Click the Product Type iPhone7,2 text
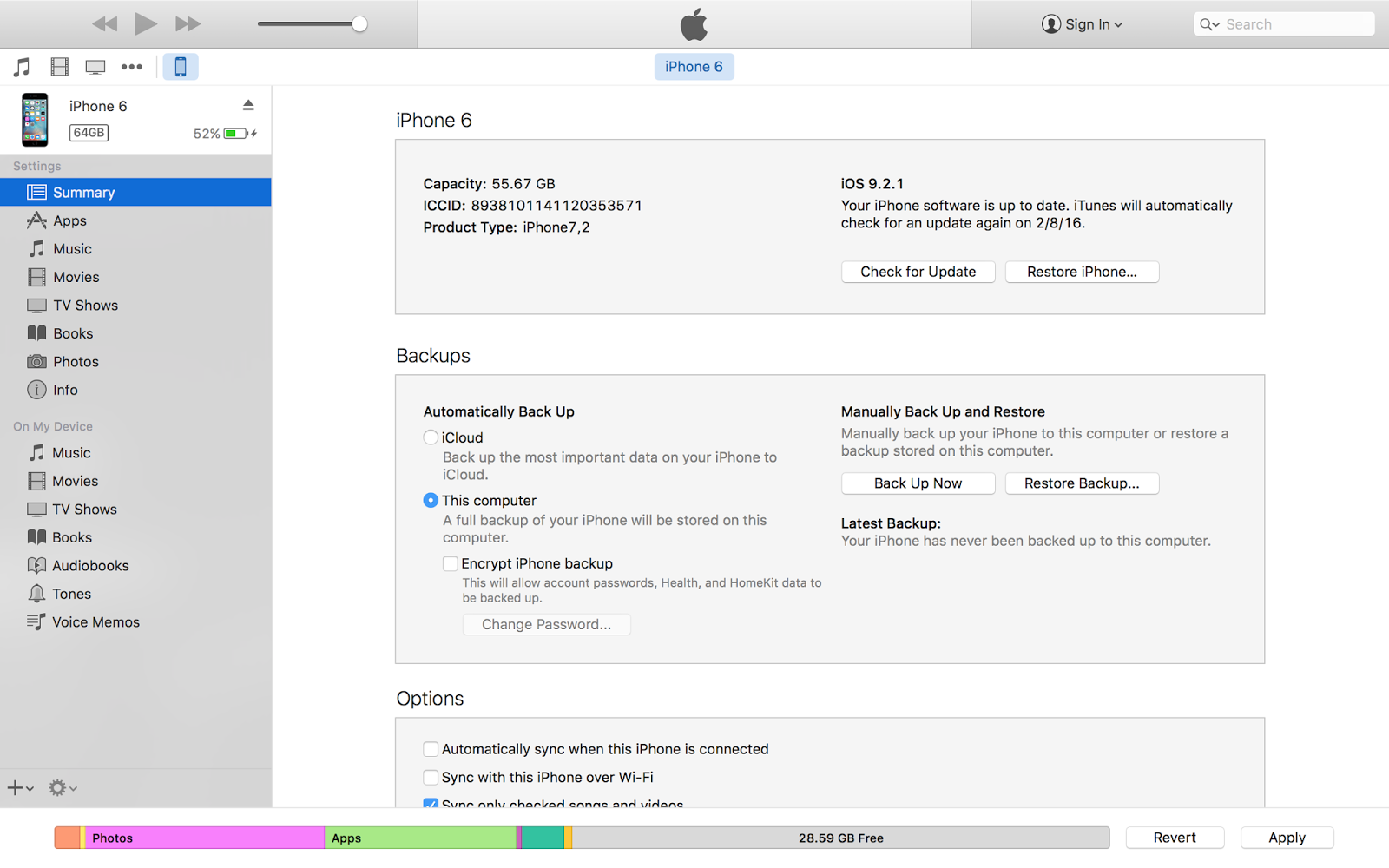The height and width of the screenshot is (868, 1389). click(x=506, y=227)
